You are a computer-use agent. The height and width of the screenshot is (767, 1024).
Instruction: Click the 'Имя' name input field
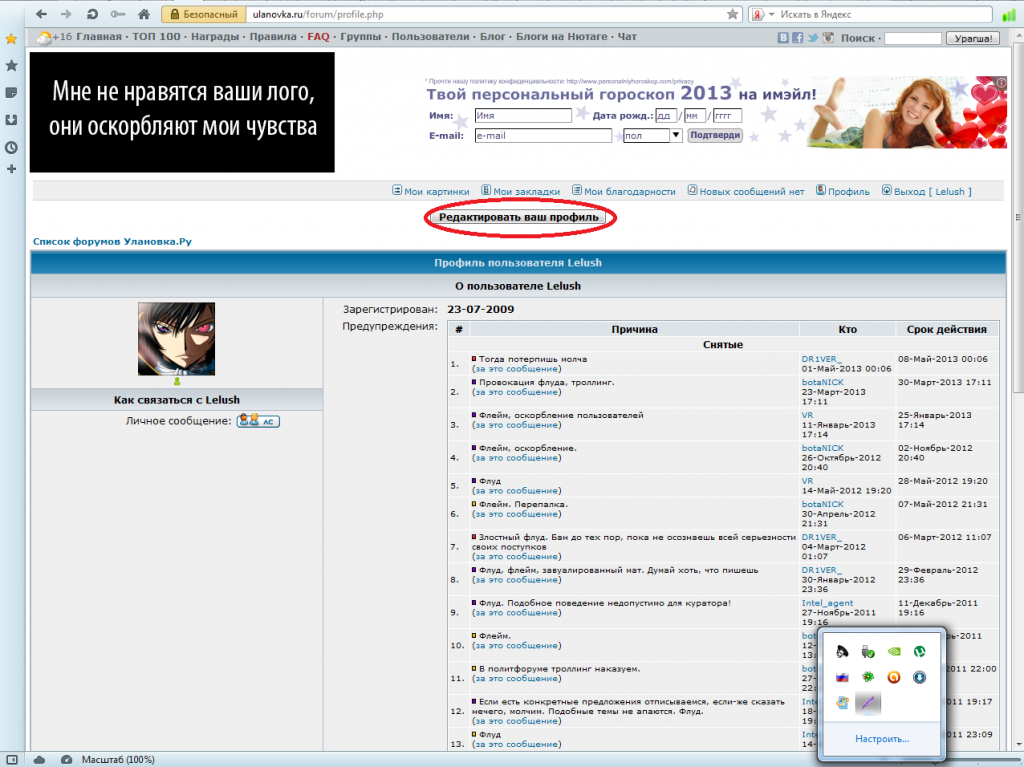[522, 115]
